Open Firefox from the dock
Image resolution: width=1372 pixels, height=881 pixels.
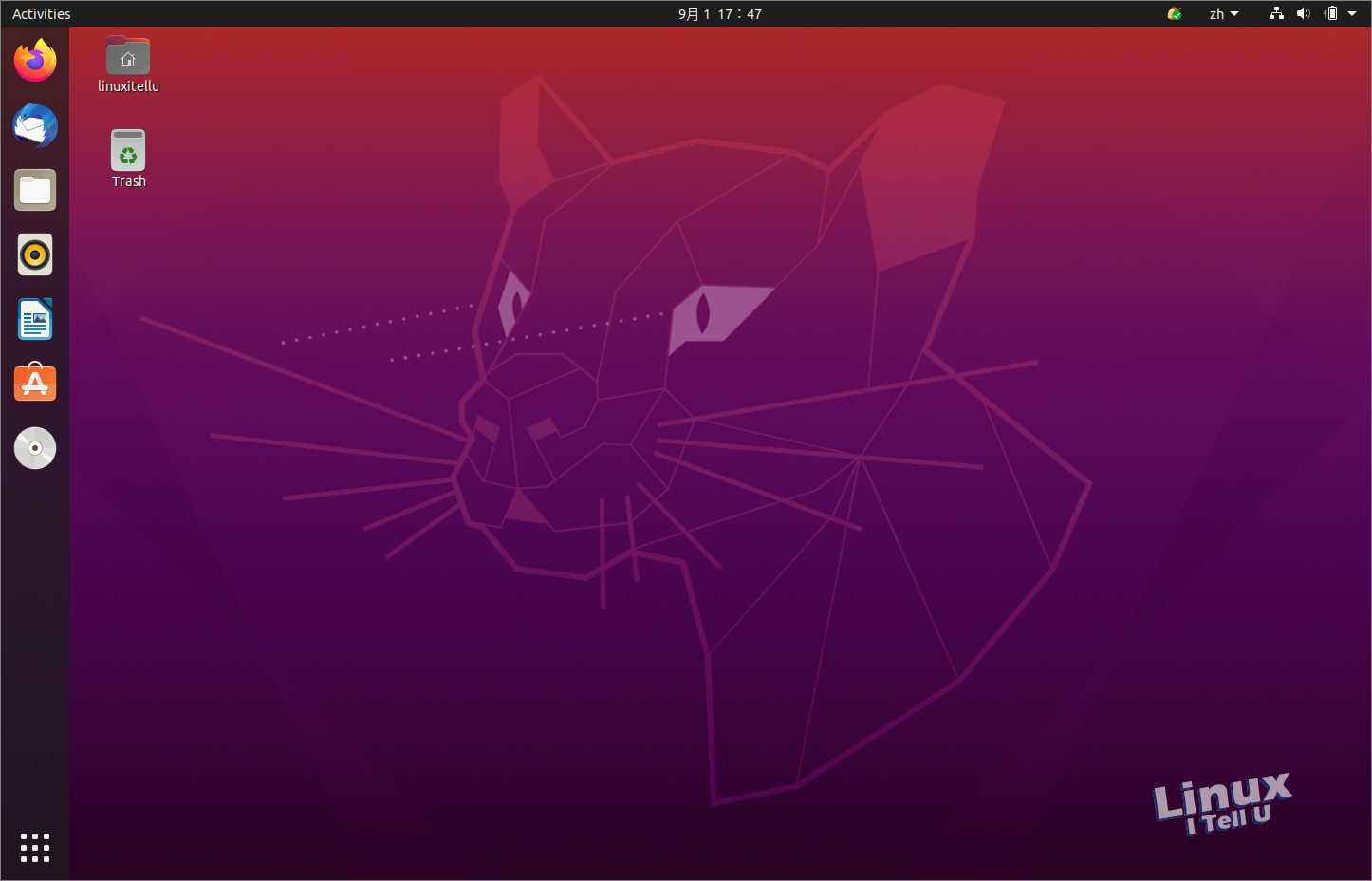point(35,61)
